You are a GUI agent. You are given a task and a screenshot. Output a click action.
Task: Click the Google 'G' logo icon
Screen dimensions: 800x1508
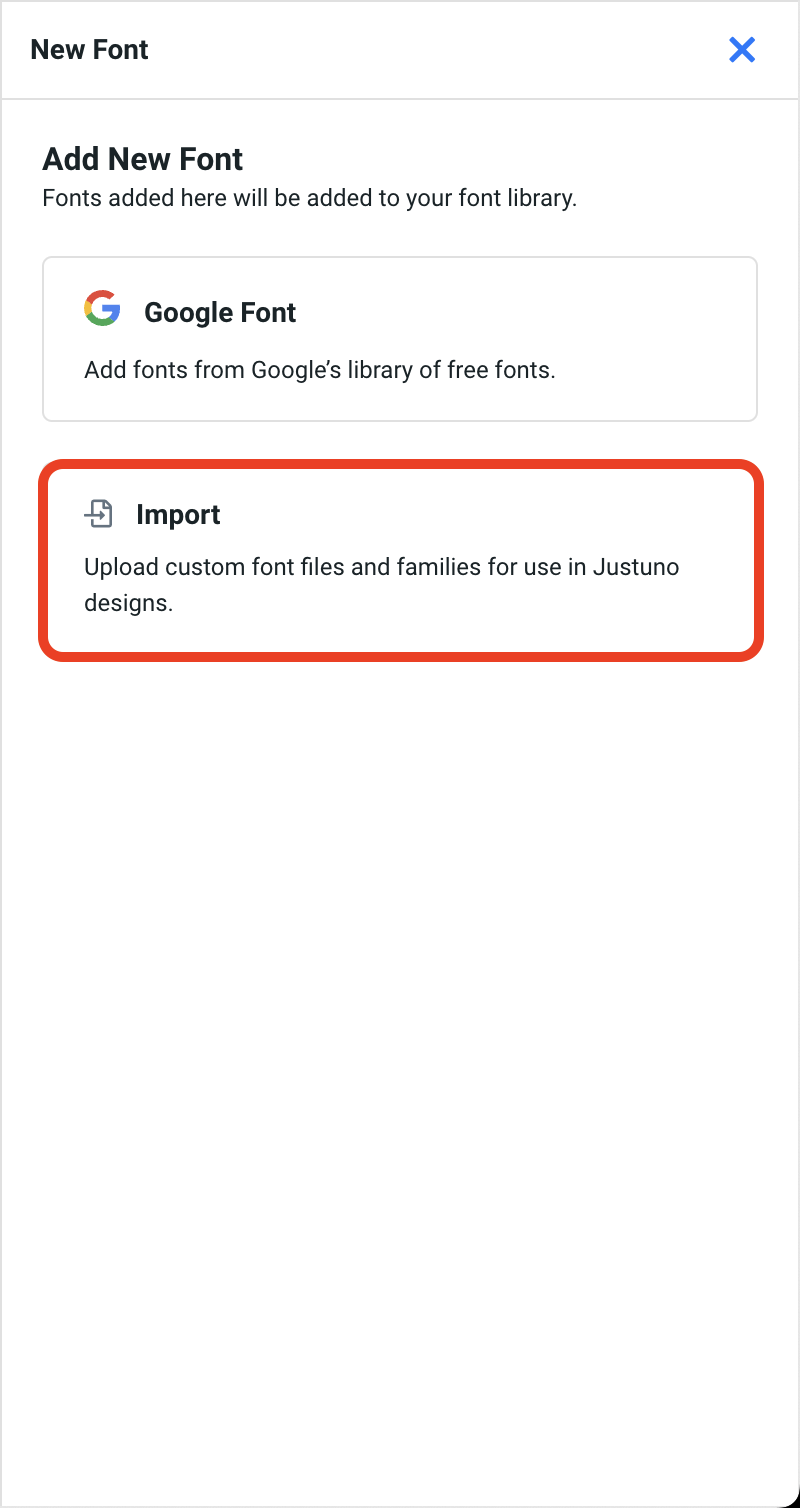[x=102, y=309]
